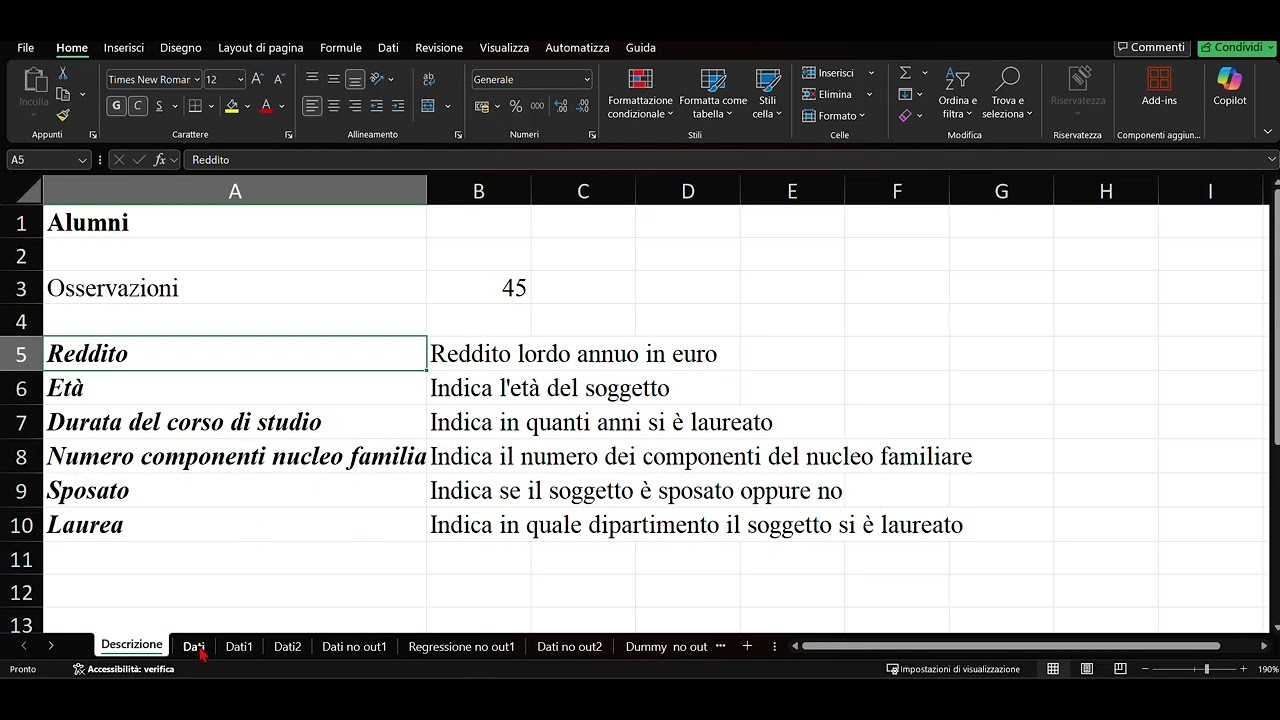Expand Trova e seleziona menu
1280x720 pixels.
tap(1007, 94)
